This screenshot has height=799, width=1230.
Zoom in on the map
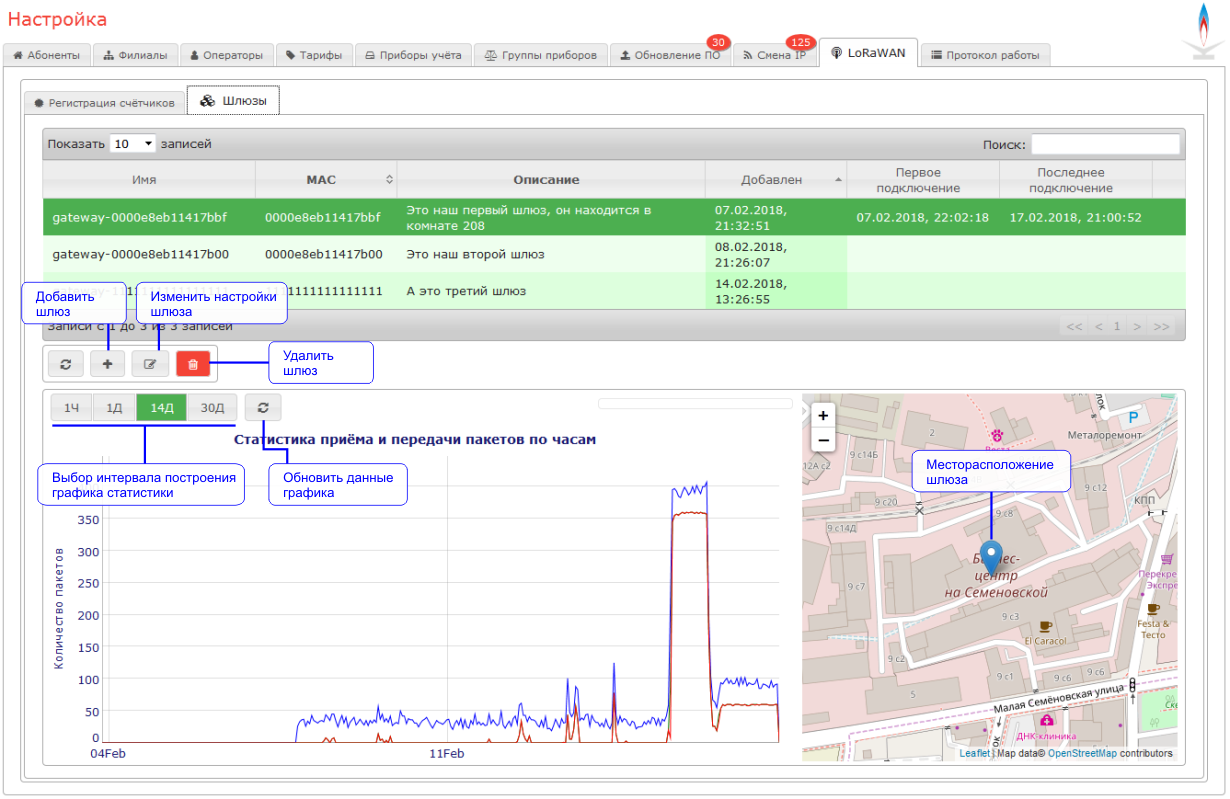pyautogui.click(x=823, y=415)
